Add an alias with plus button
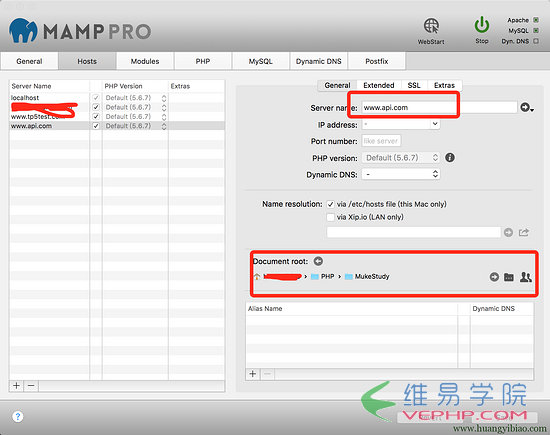This screenshot has width=550, height=435. [x=253, y=374]
